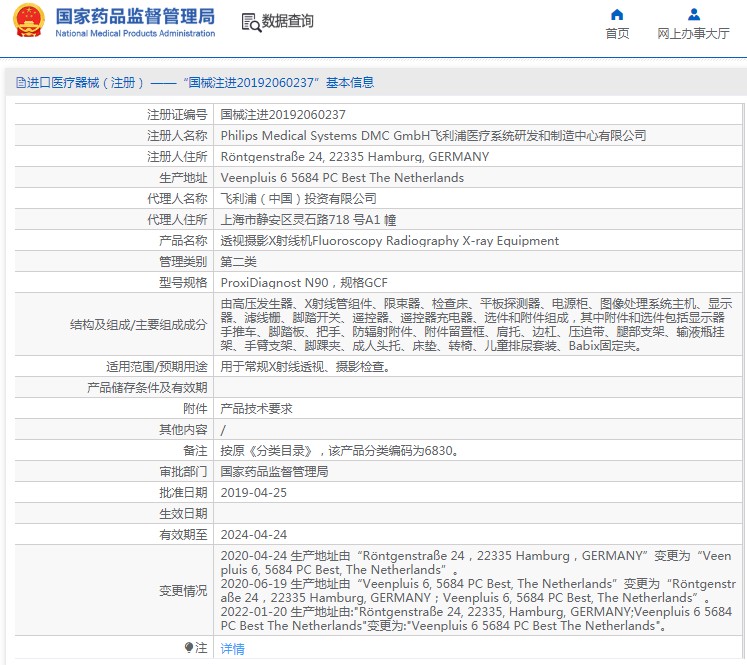Click the 变更情况 label
747x665 pixels.
pos(183,591)
